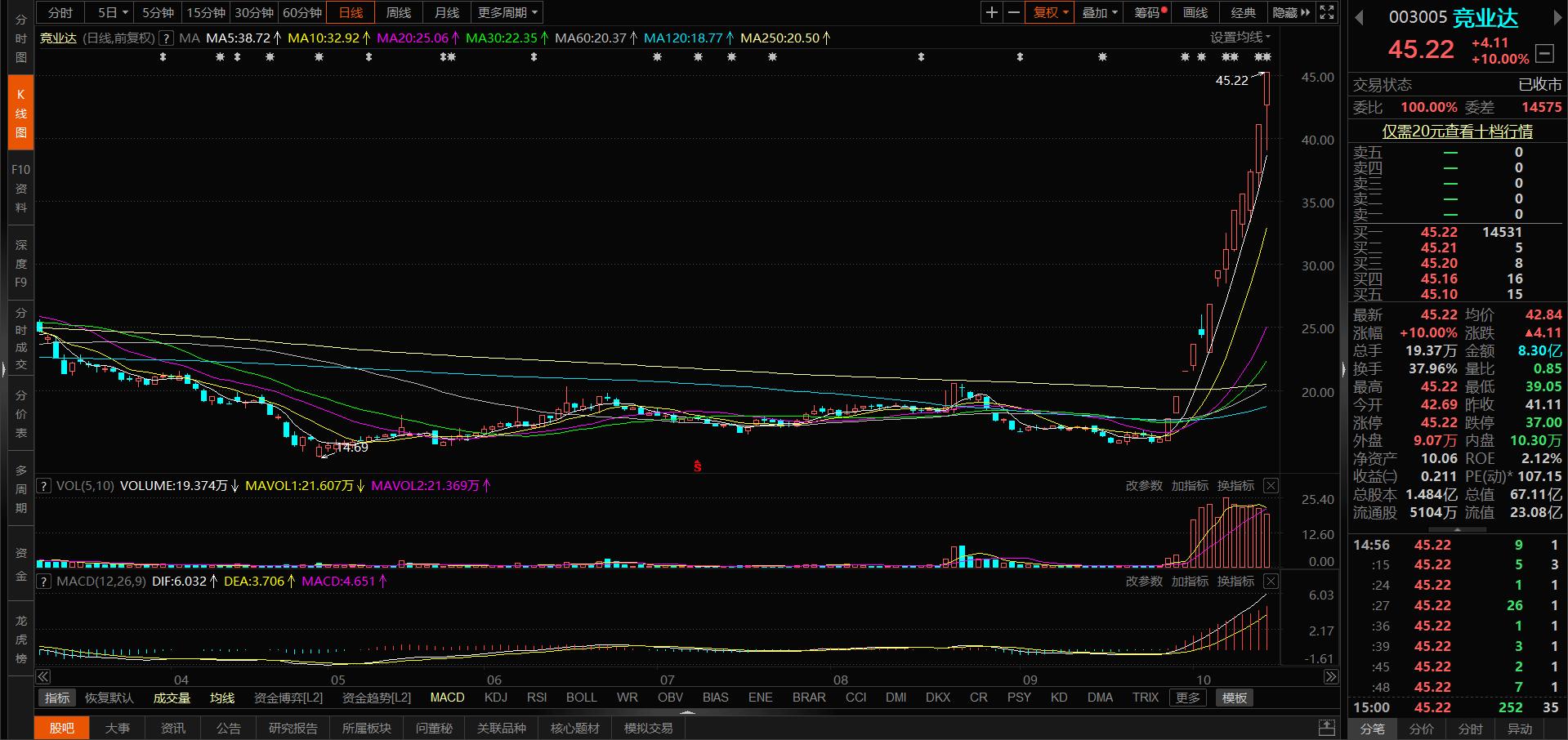Go to previous stock with left arrow
The width and height of the screenshot is (1568, 740).
[1360, 18]
